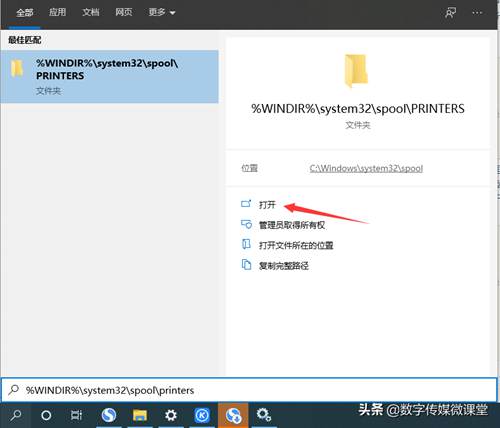The width and height of the screenshot is (500, 428).
Task: Click the 管理员取得所有权 shield icon
Action: coord(246,224)
